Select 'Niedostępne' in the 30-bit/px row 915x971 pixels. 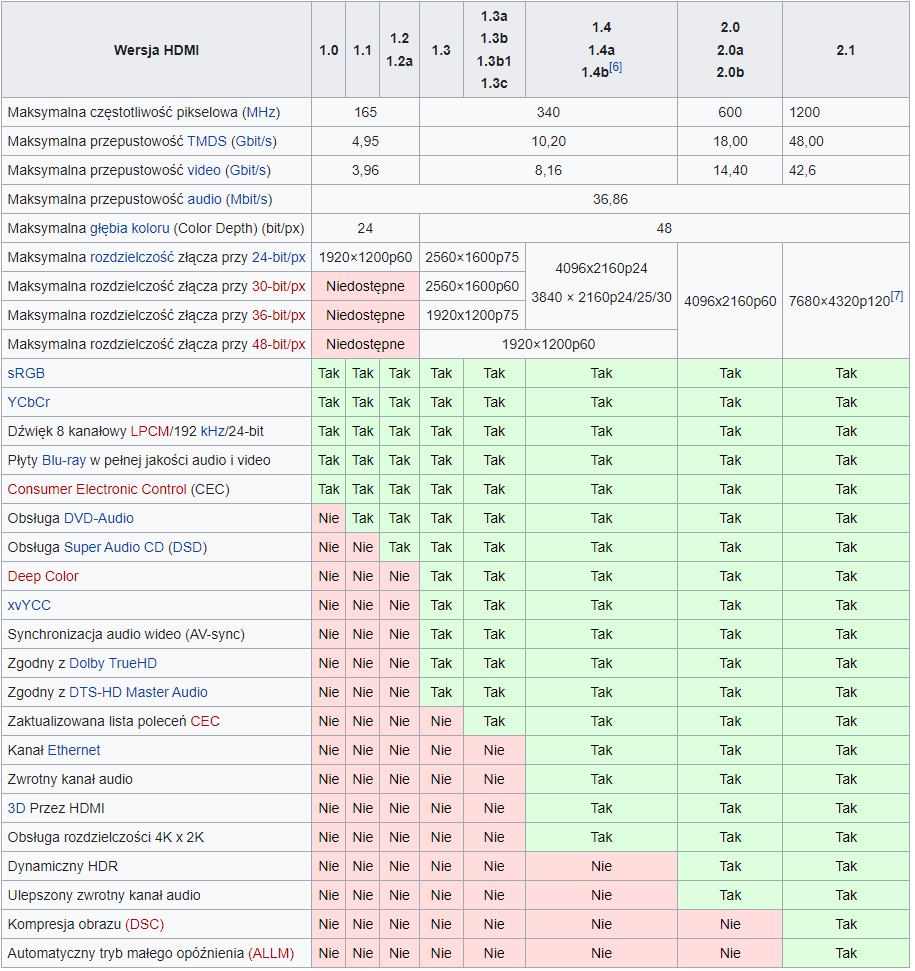click(x=365, y=287)
